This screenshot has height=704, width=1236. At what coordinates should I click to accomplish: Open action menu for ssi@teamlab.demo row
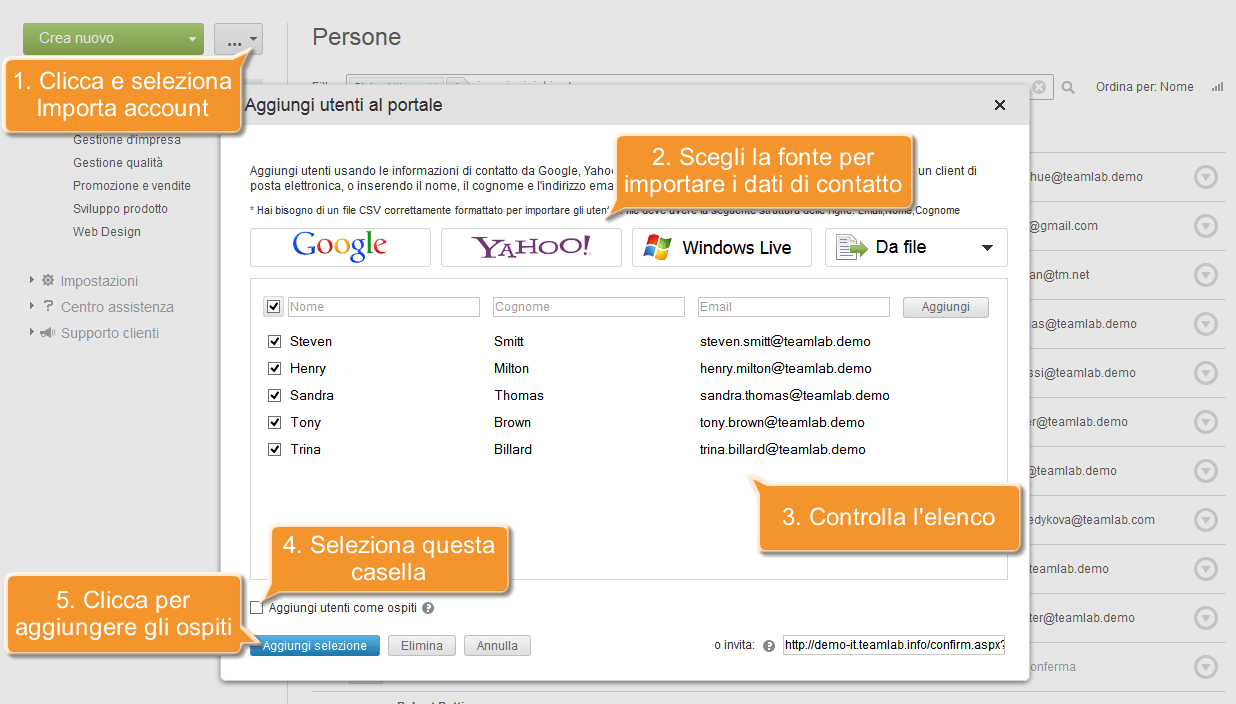pos(1207,373)
